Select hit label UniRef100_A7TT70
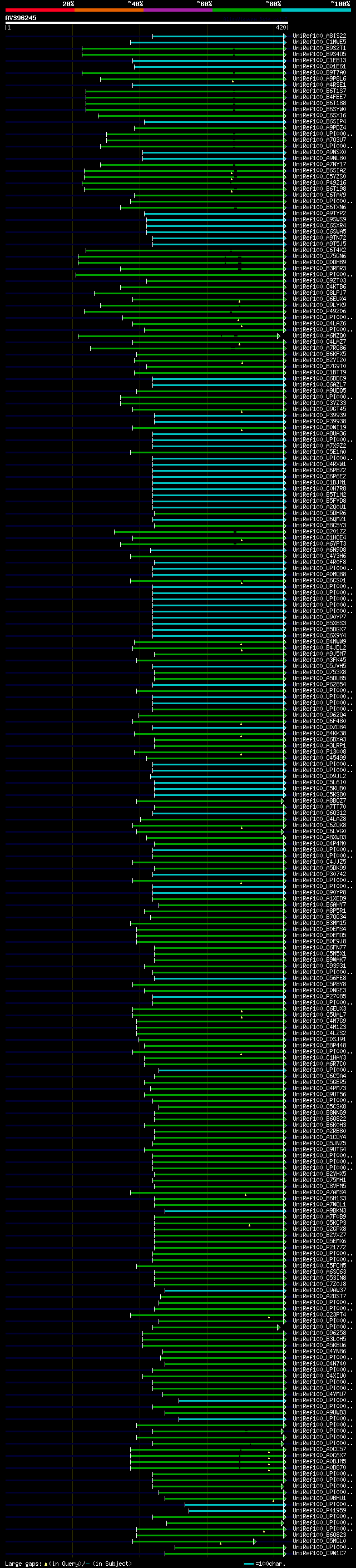The height and width of the screenshot is (1568, 356). [319, 807]
